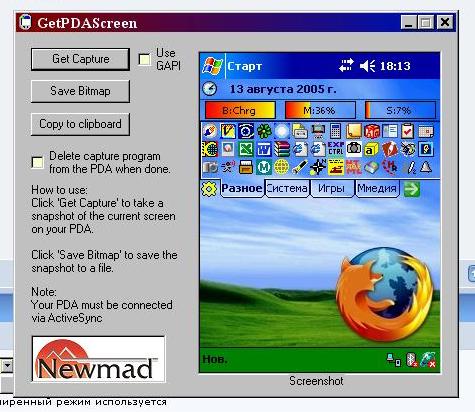Click green arrow to show more tabs
The width and height of the screenshot is (475, 412).
412,189
